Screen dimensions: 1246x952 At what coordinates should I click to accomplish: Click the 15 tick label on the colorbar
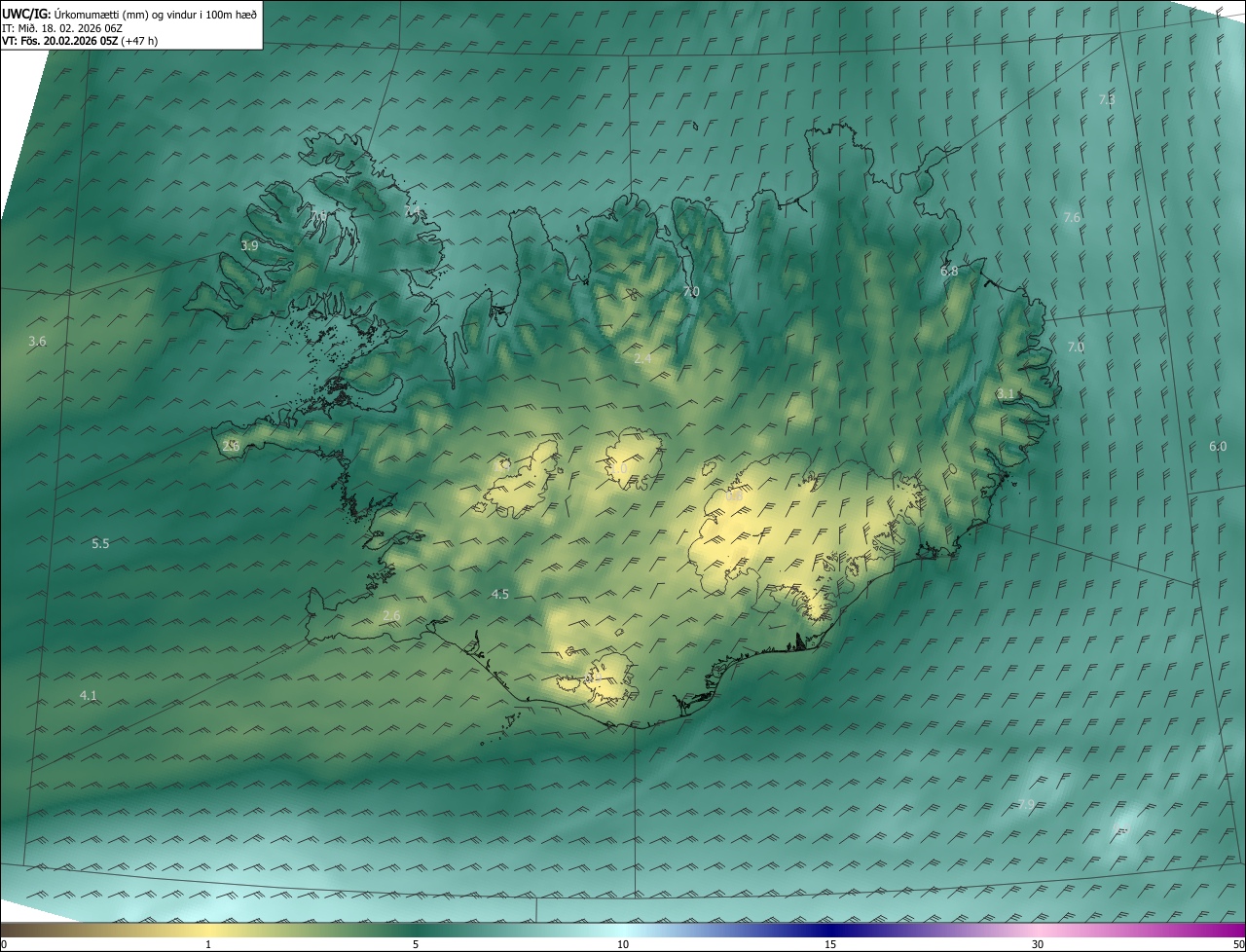coord(830,945)
